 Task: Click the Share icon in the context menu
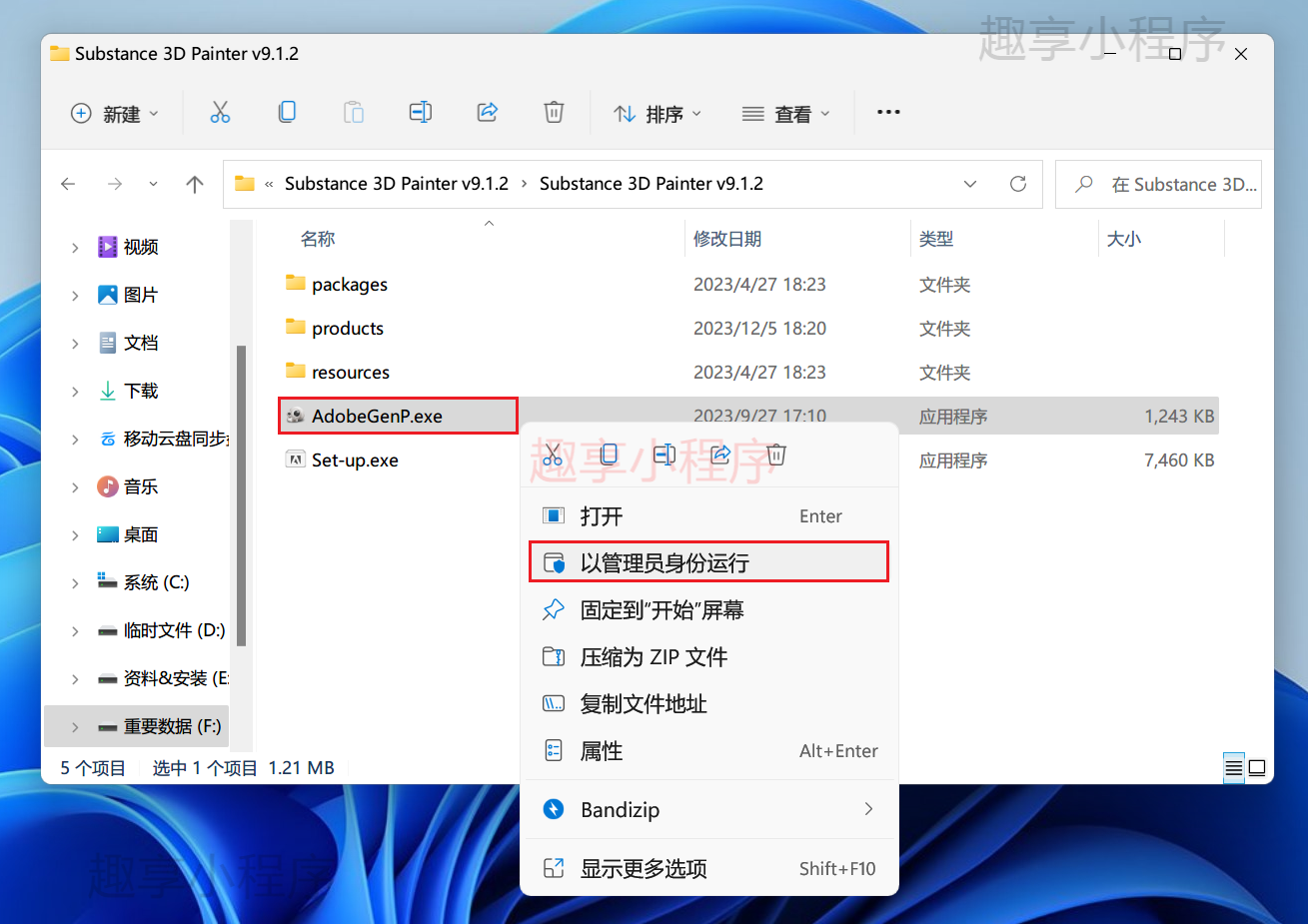click(720, 456)
